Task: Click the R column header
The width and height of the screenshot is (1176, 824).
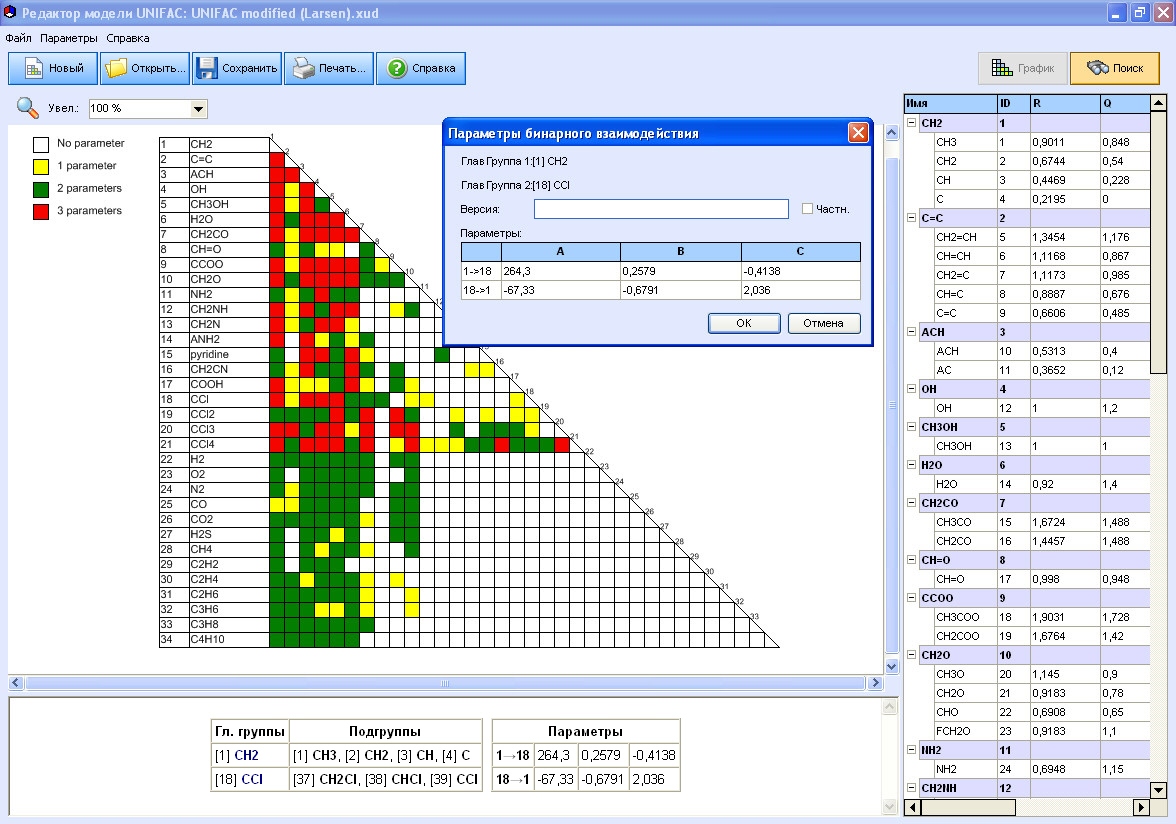Action: 1065,103
